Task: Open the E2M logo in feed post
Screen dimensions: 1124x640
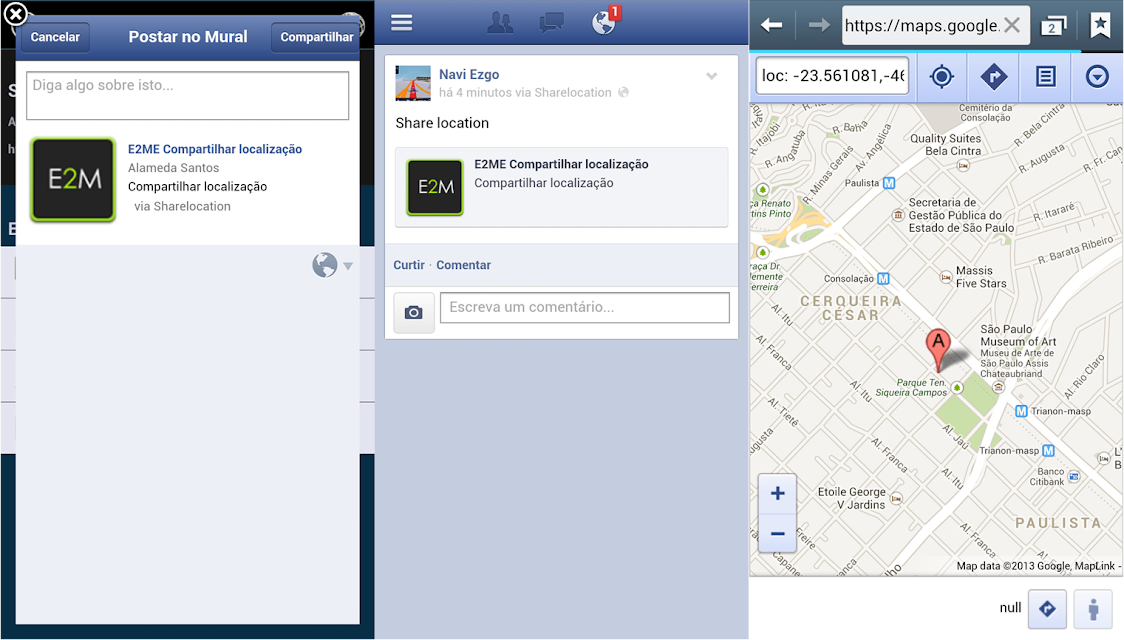Action: pos(435,187)
